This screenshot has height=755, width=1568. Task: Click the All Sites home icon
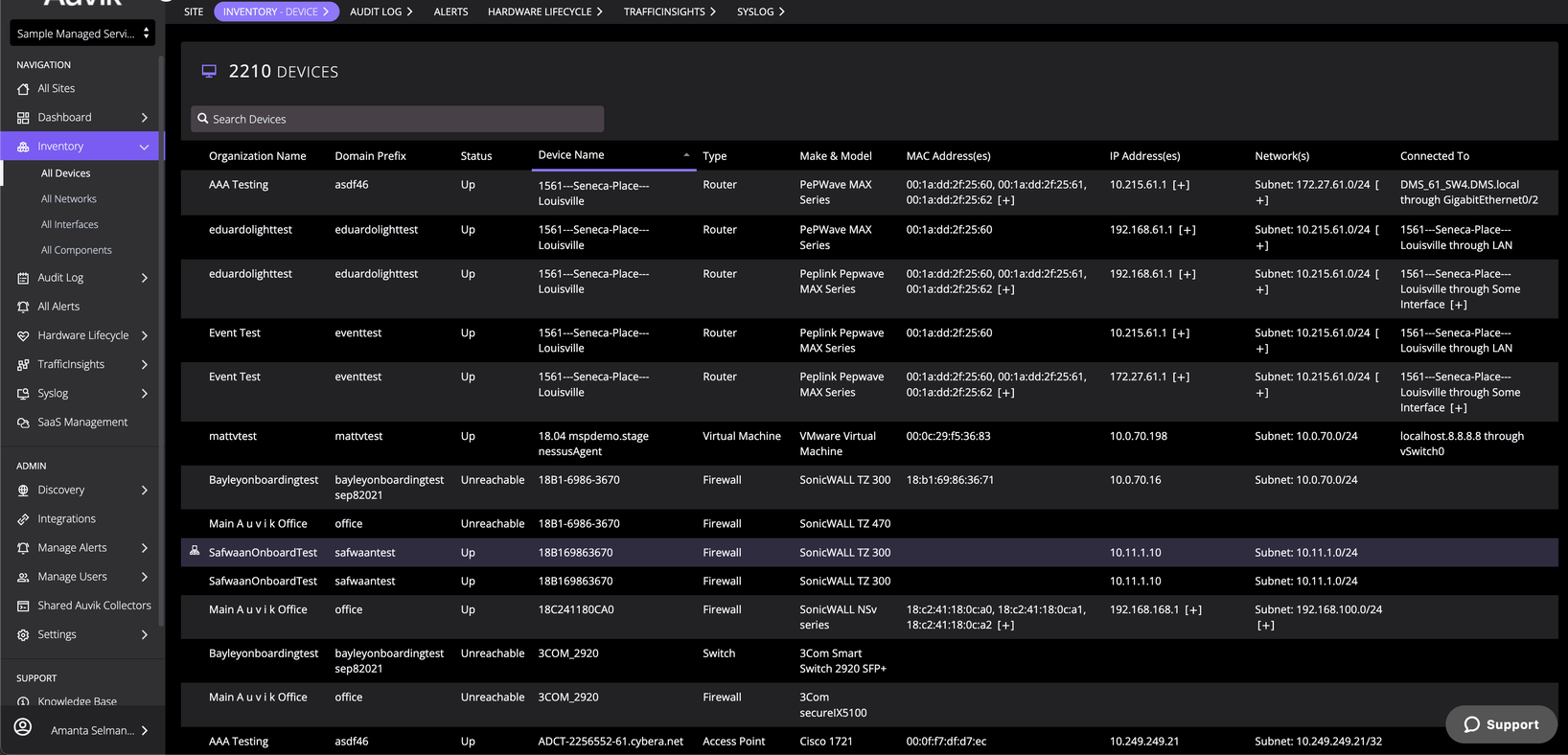(x=23, y=89)
